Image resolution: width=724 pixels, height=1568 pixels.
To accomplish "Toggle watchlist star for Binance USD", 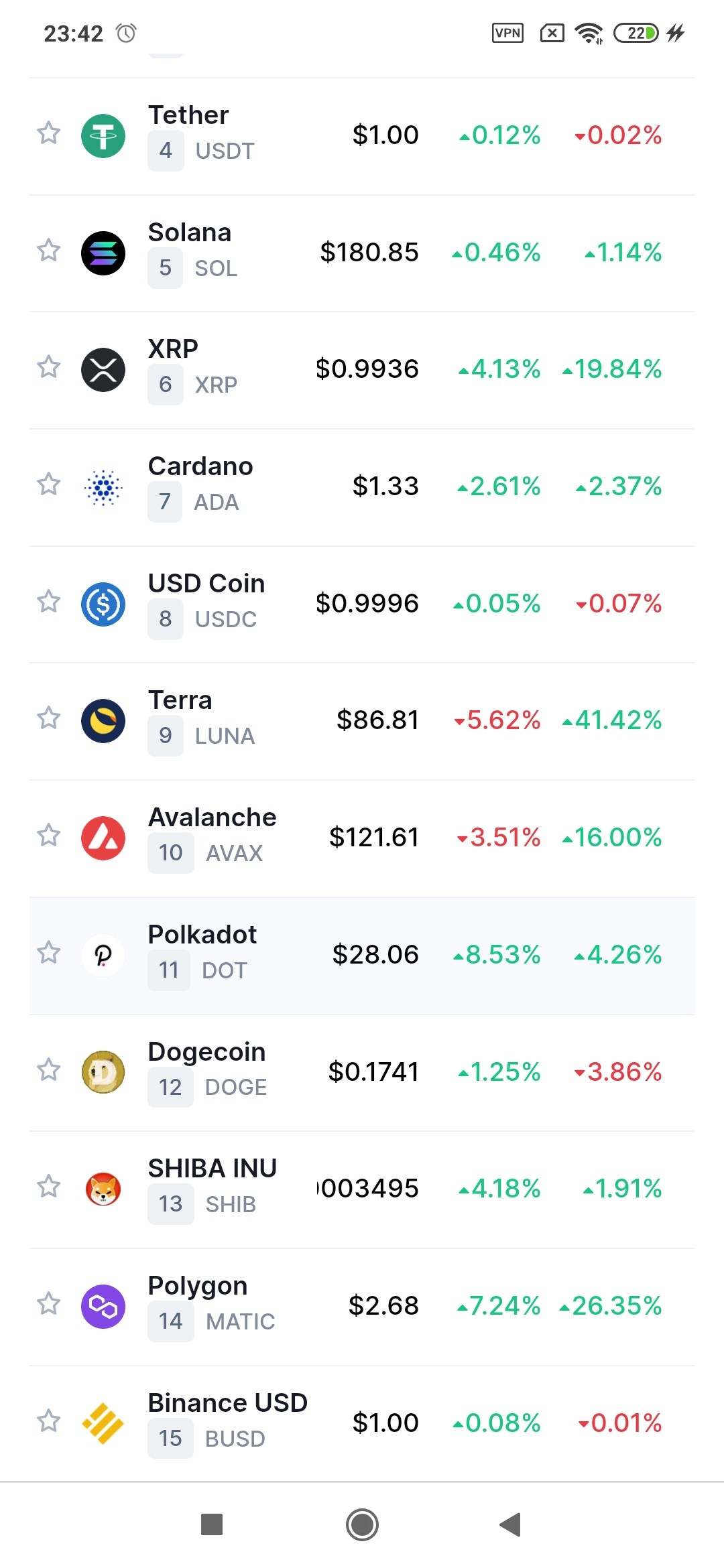I will click(48, 1421).
